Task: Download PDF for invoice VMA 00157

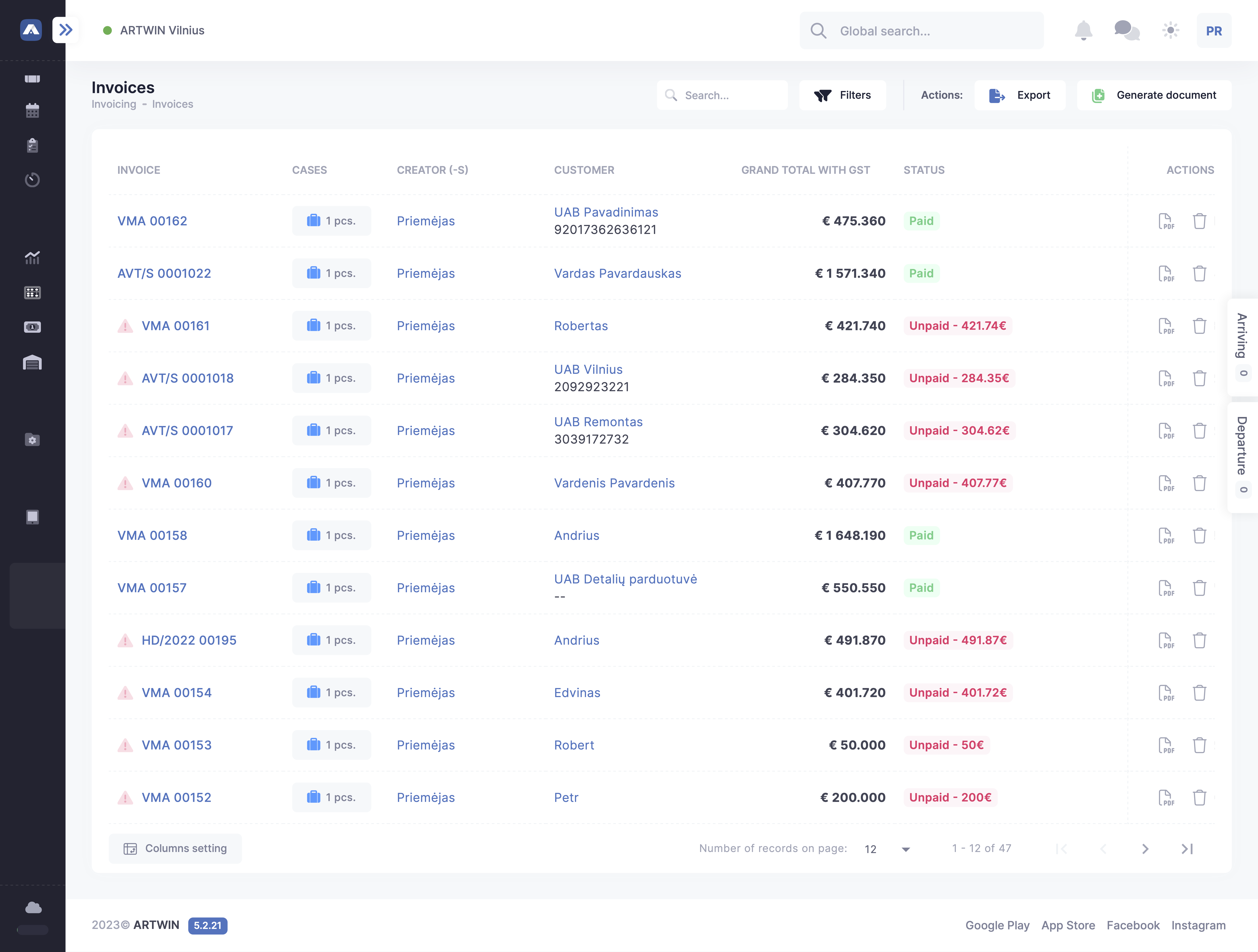Action: pyautogui.click(x=1166, y=588)
